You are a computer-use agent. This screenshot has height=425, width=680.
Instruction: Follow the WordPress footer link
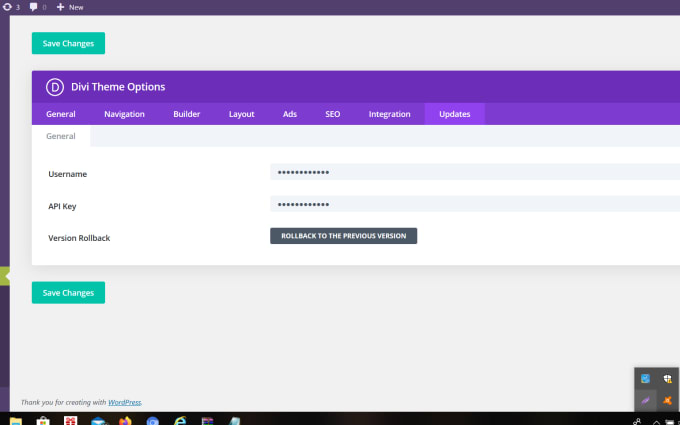[124, 402]
